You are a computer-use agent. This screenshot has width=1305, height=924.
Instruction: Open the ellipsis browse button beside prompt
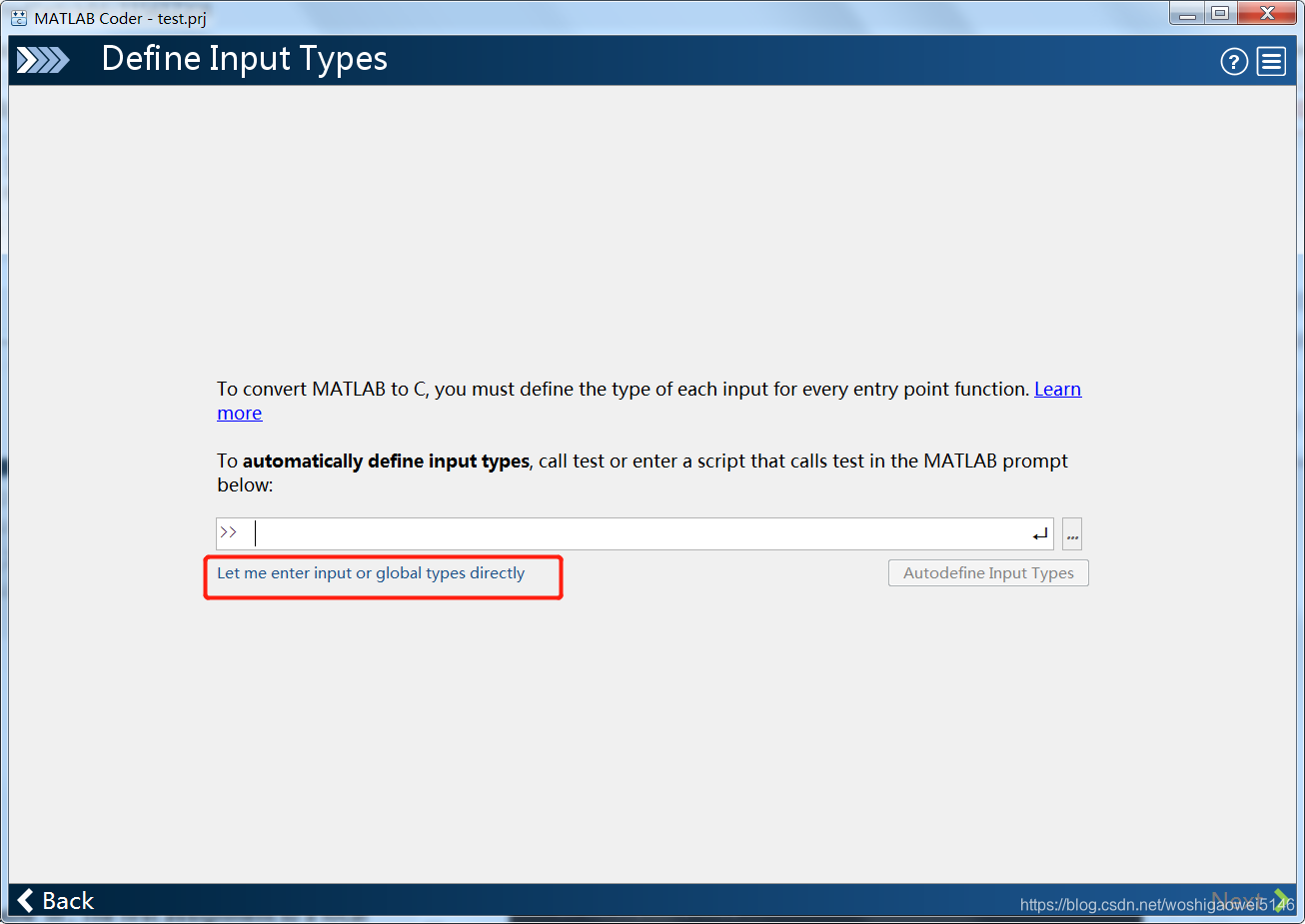[1072, 534]
